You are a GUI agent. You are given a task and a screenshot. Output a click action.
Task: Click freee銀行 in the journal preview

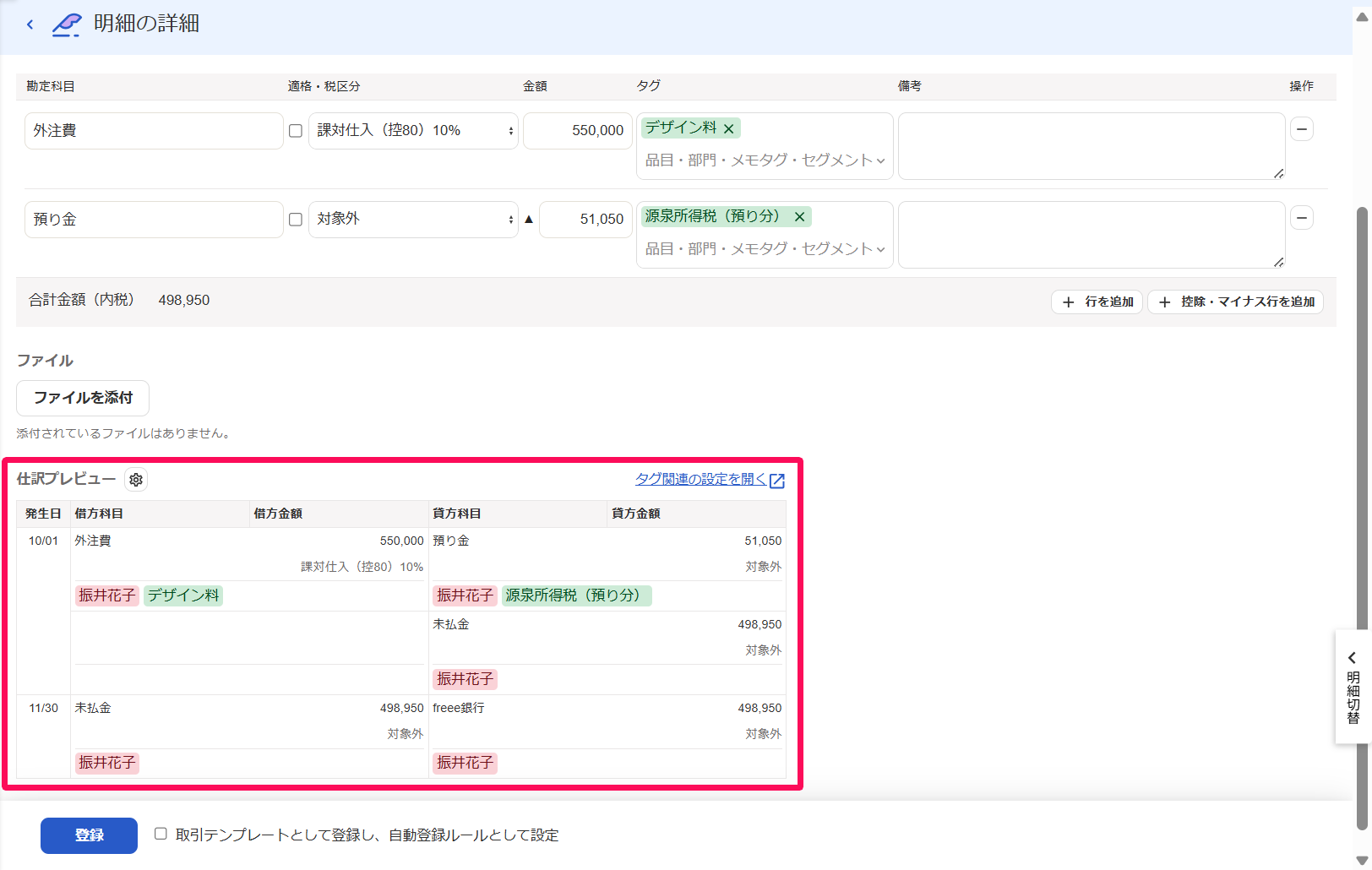459,708
